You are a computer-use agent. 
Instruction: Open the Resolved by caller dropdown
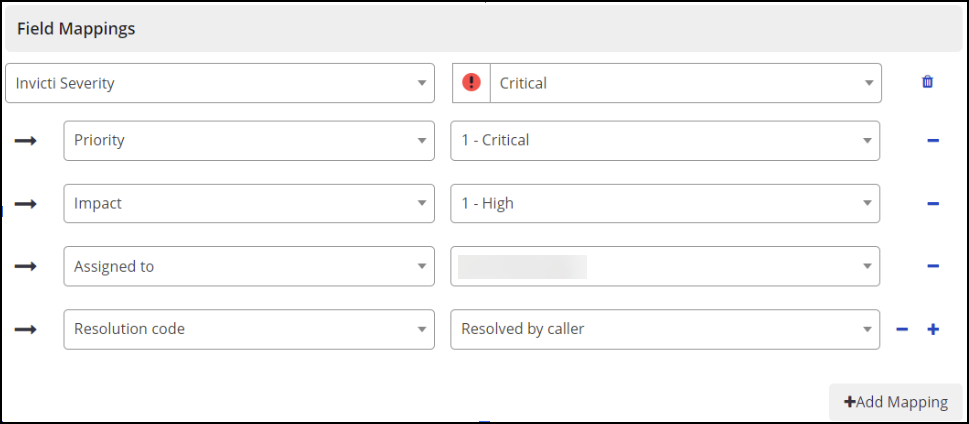(x=665, y=329)
